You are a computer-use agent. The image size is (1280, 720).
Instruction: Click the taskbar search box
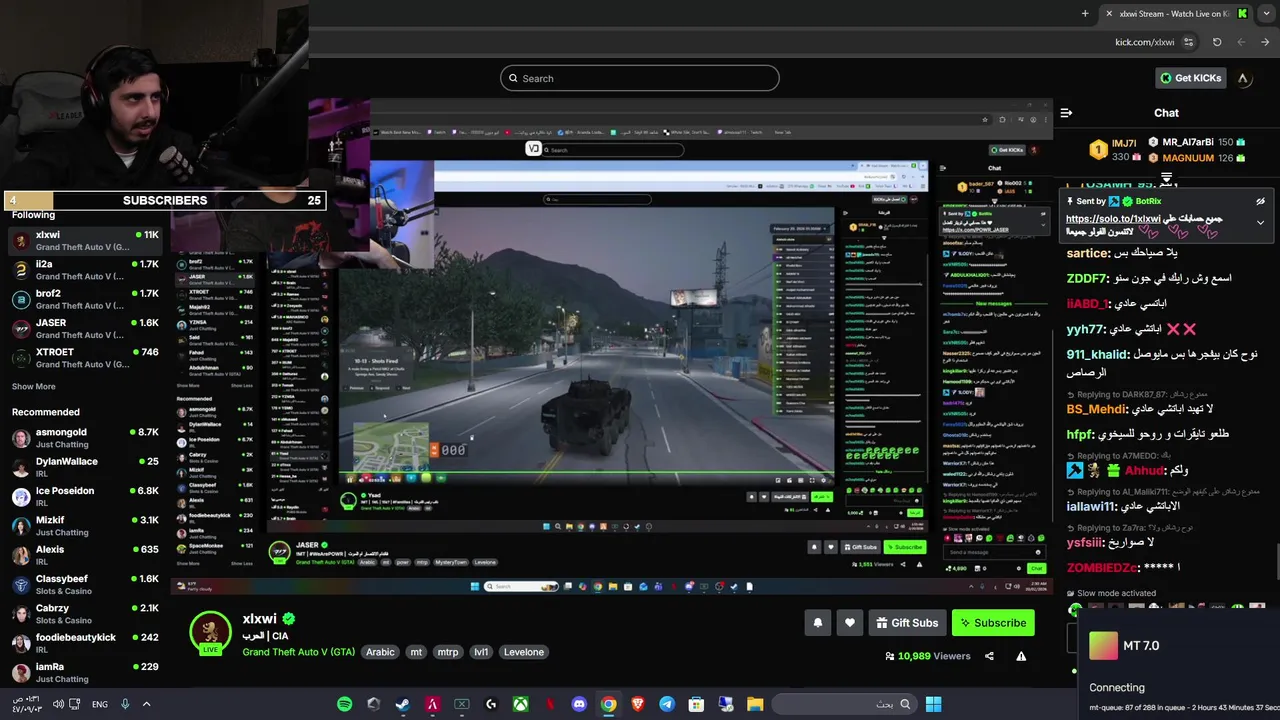point(845,704)
